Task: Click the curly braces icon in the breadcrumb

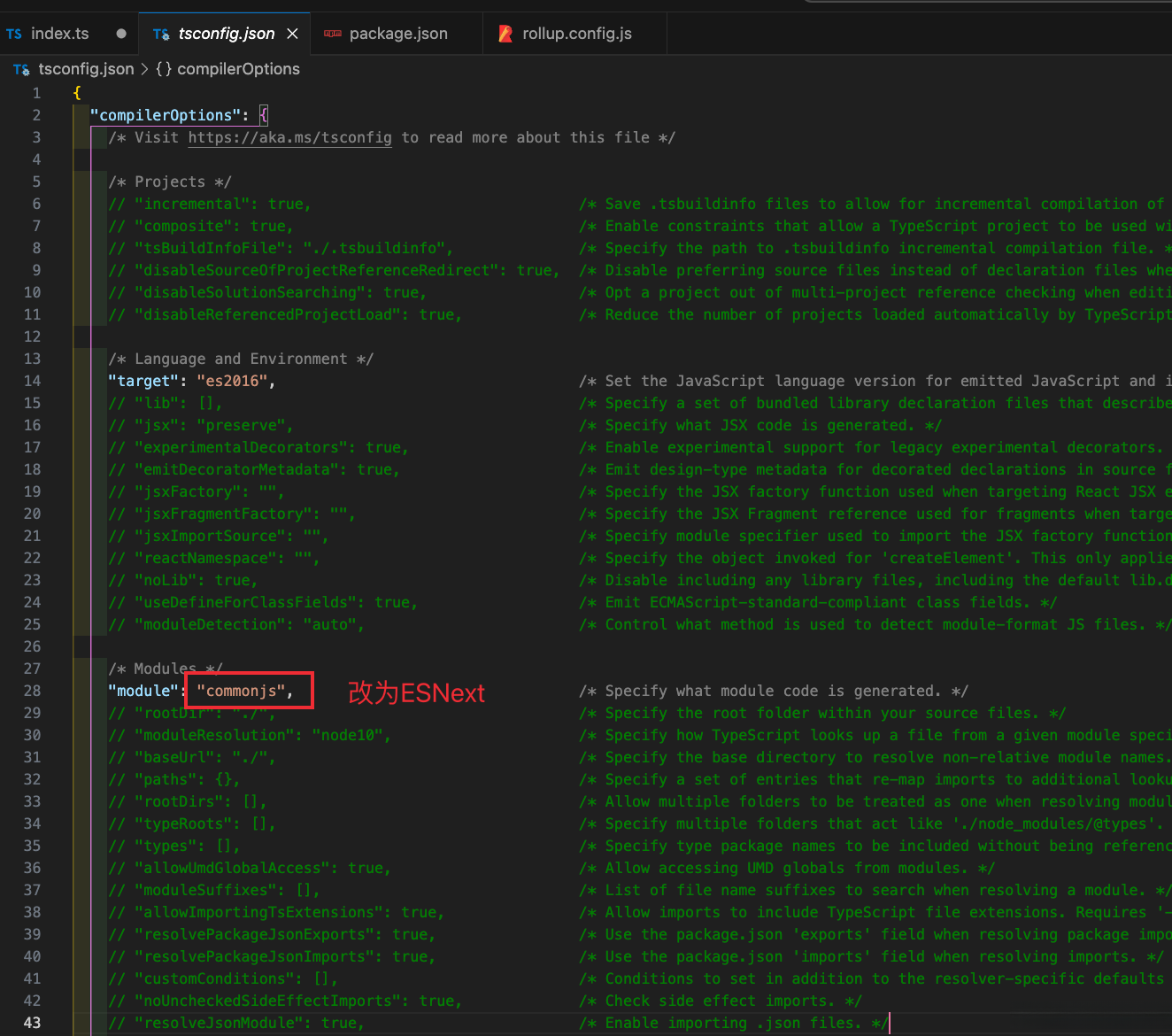Action: [164, 69]
